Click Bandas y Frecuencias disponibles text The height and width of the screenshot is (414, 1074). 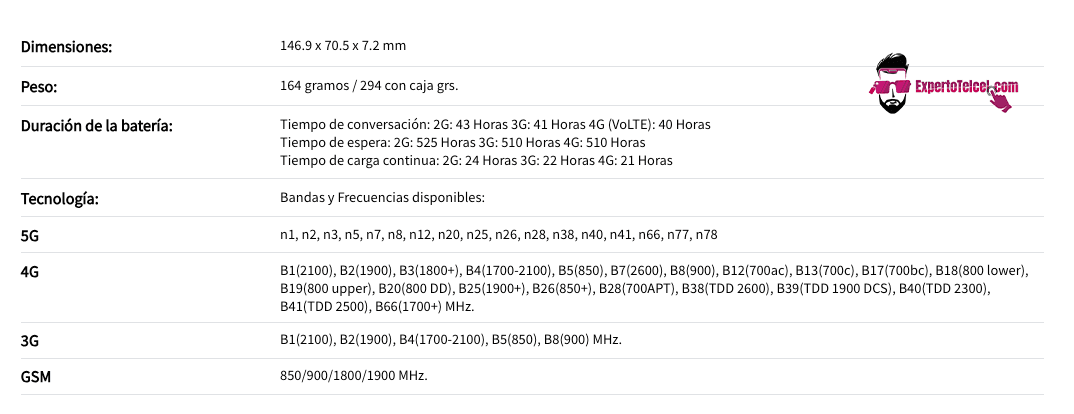click(382, 197)
